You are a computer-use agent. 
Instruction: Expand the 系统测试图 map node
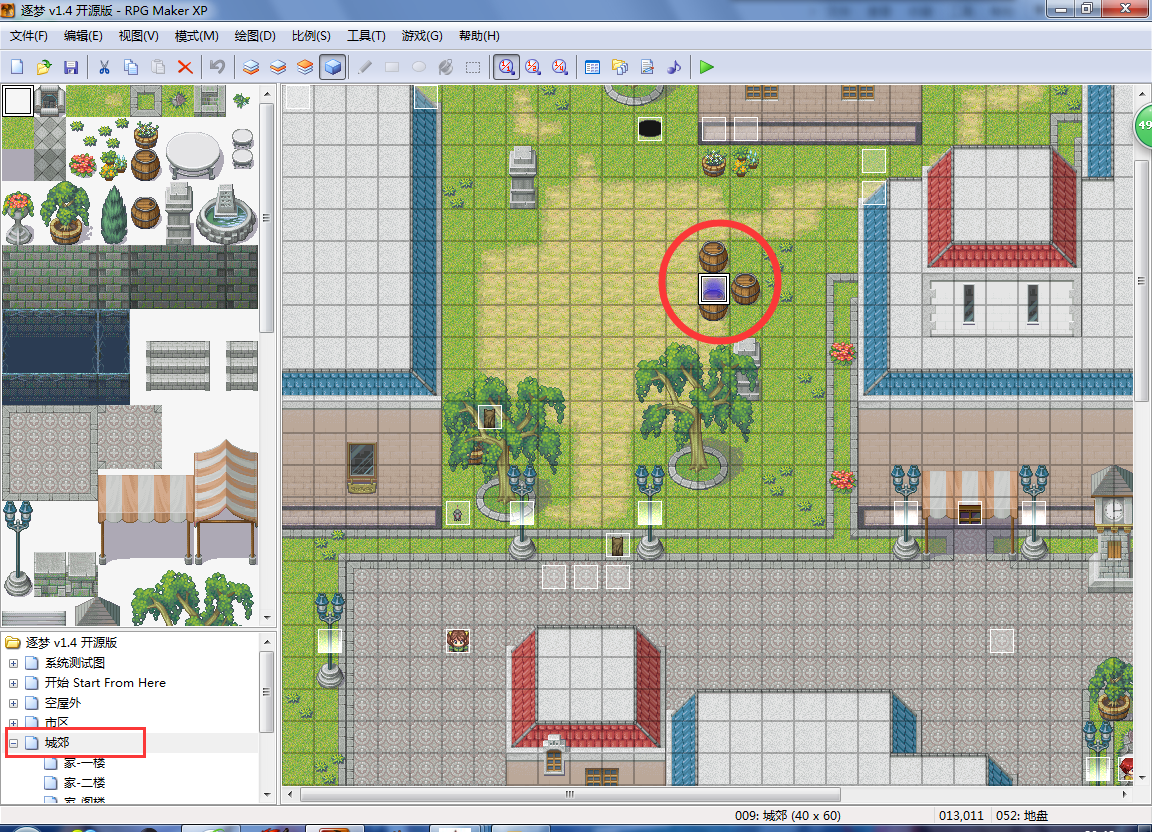[x=13, y=663]
